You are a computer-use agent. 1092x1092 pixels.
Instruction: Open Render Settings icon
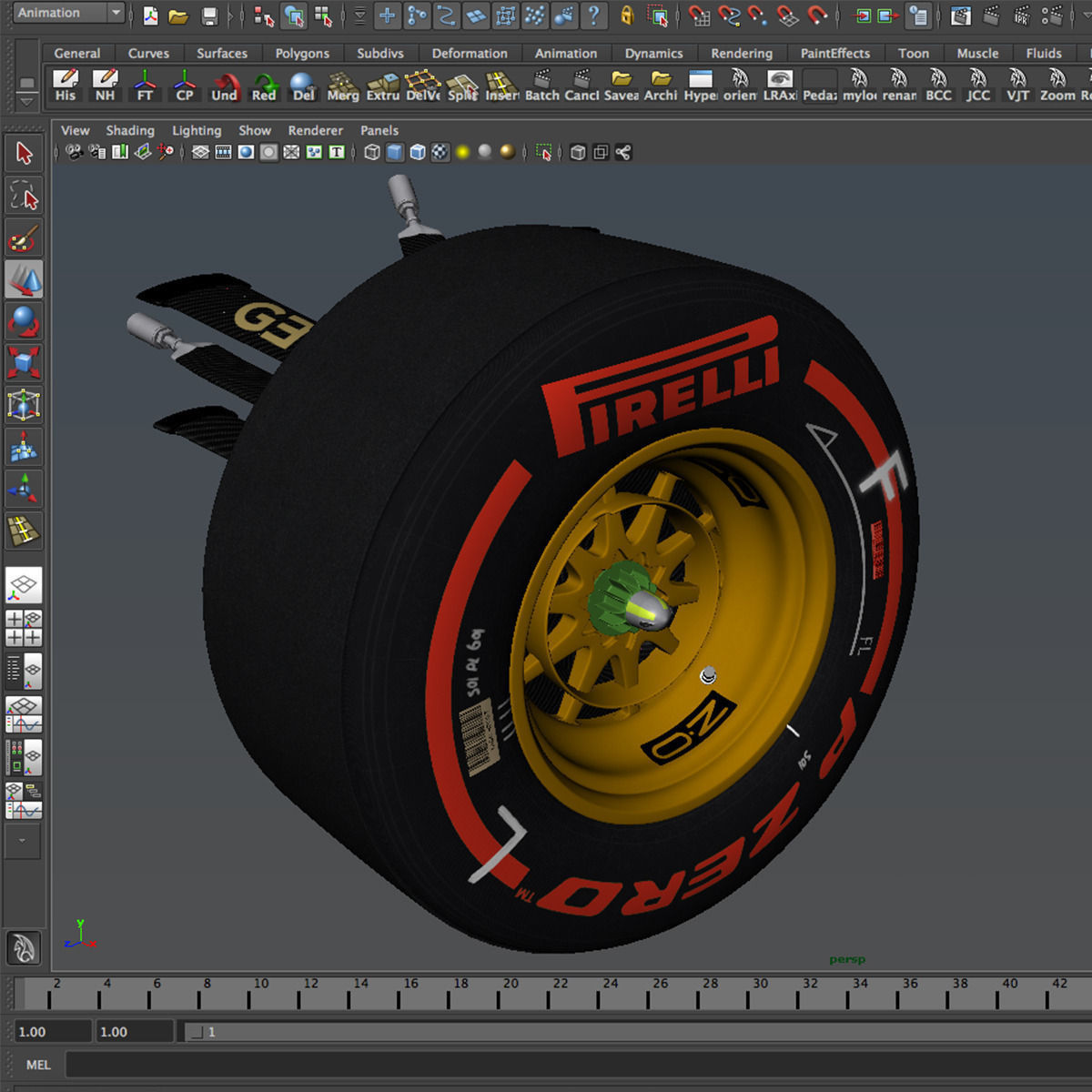[x=1052, y=15]
